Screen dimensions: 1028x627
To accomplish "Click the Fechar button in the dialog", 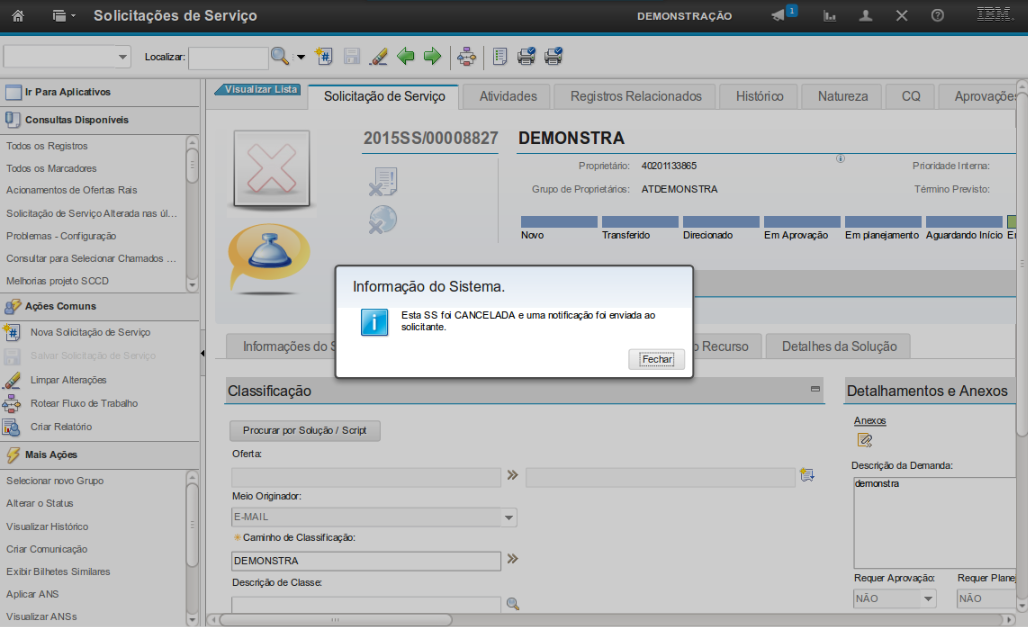I will 657,359.
